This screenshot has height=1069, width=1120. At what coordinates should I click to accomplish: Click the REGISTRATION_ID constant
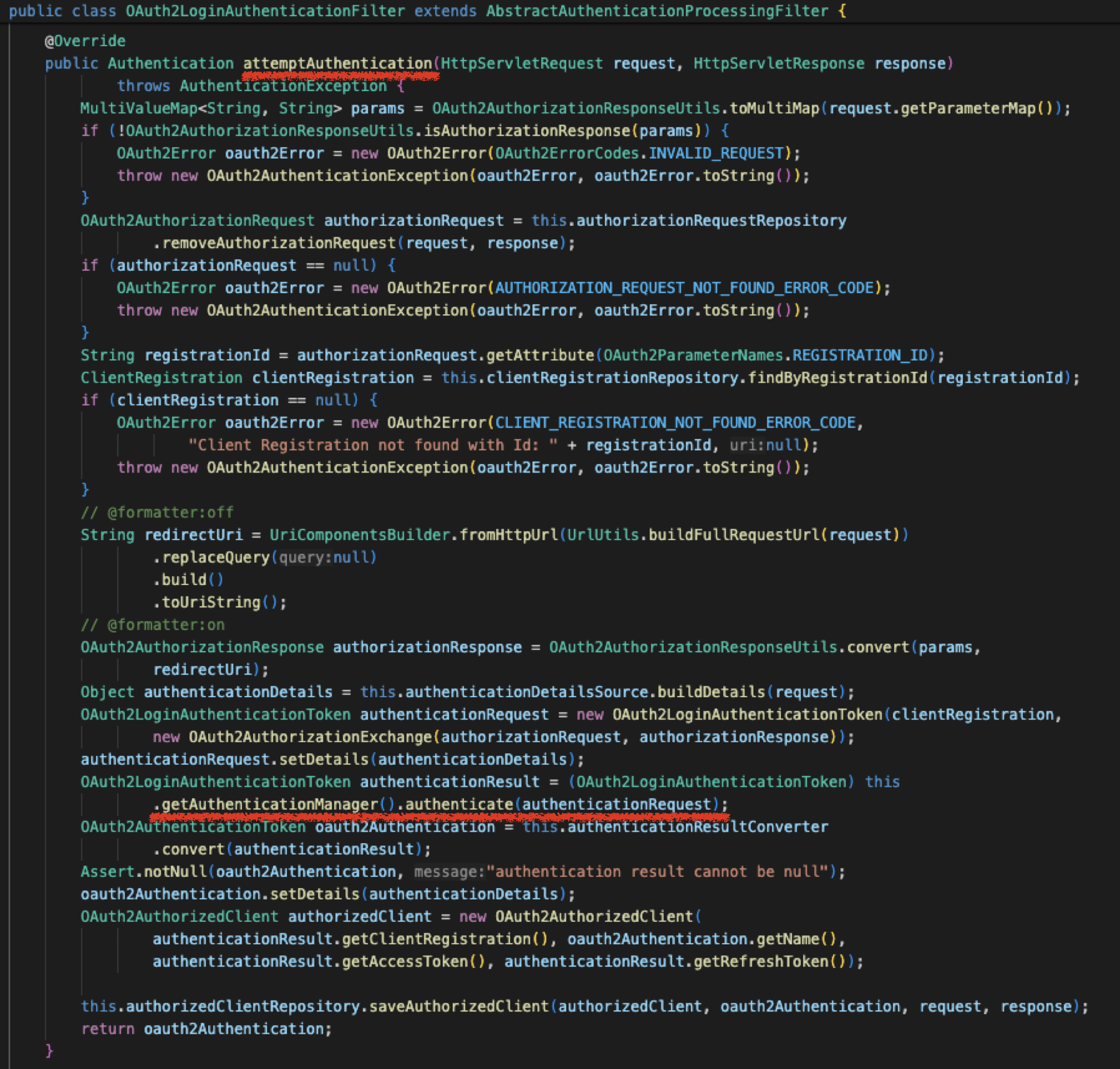pyautogui.click(x=860, y=355)
